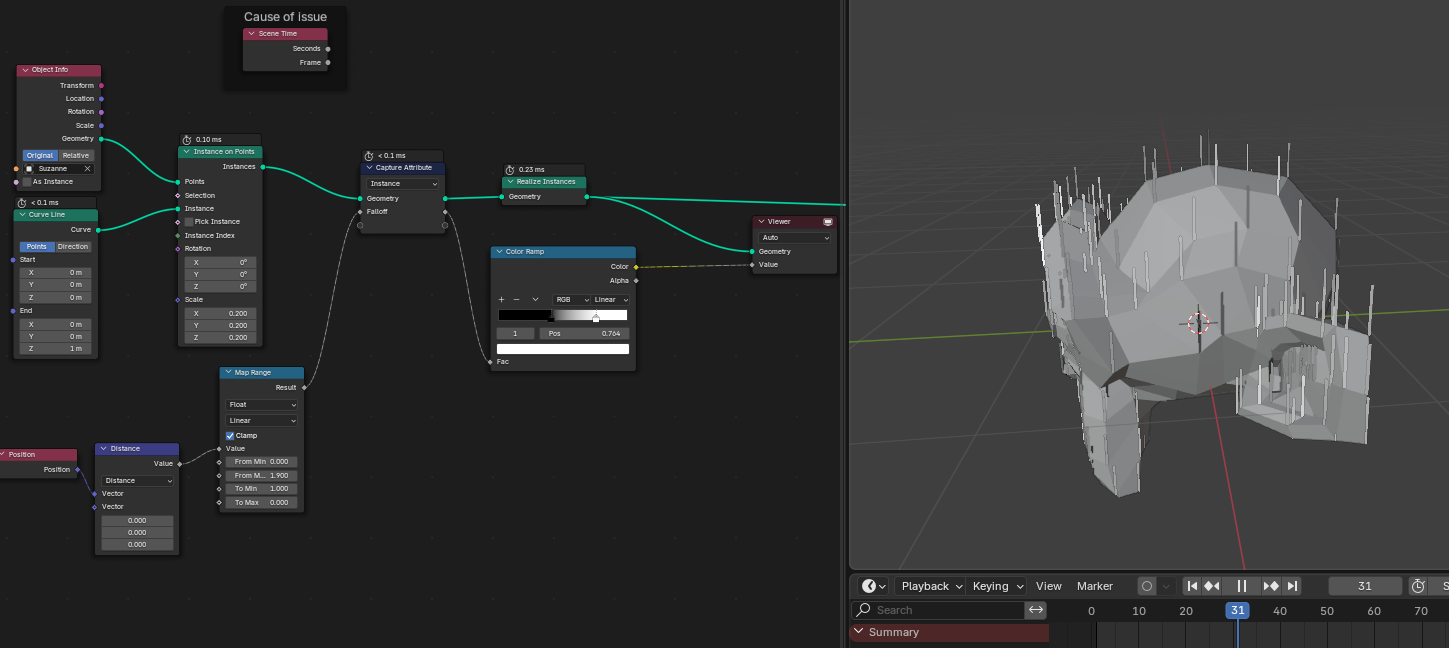Jump to the next keyframe

click(x=1272, y=586)
